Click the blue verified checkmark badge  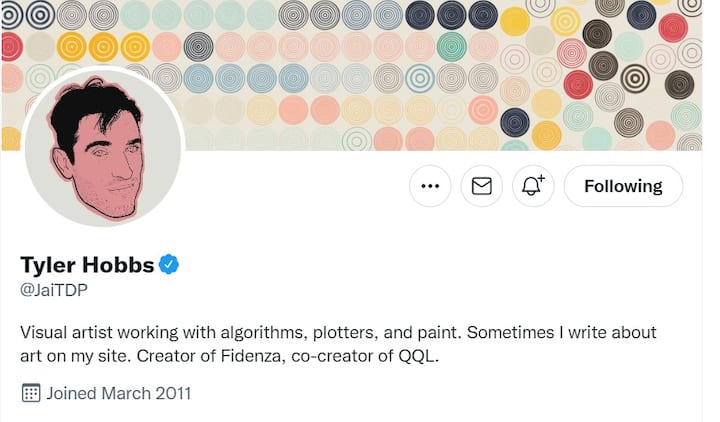tap(169, 265)
